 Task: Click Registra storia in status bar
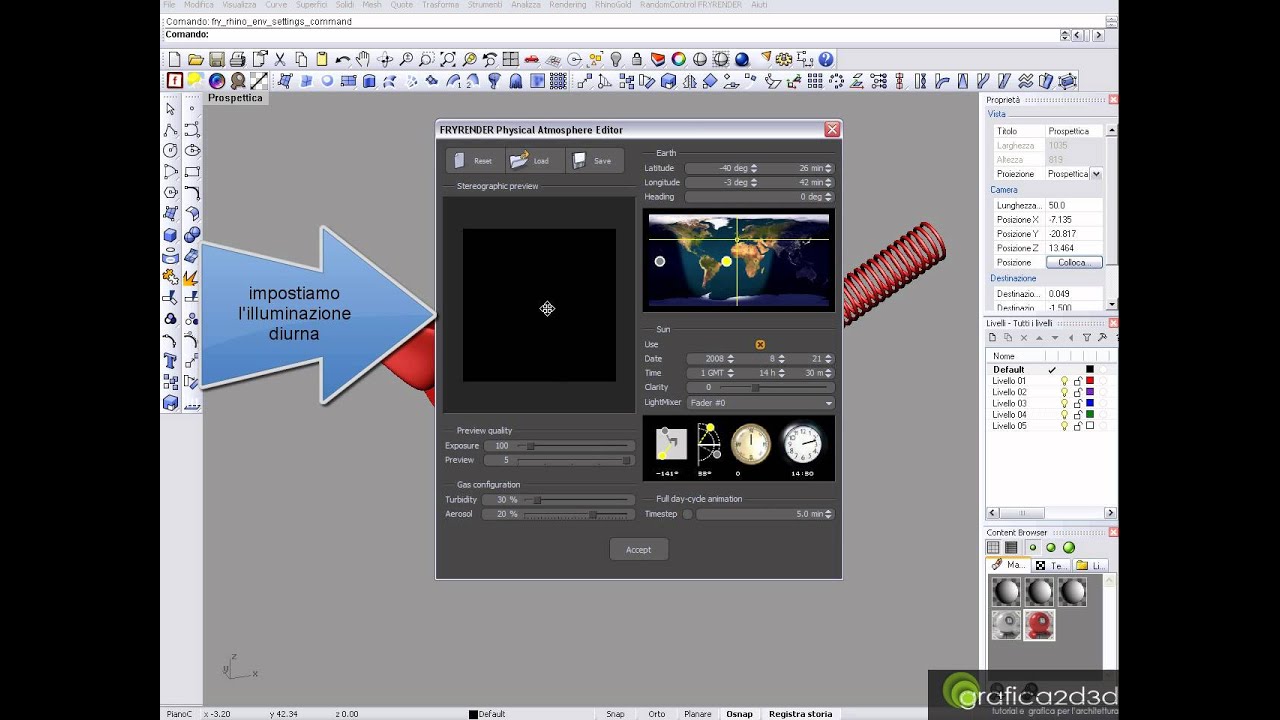pos(800,714)
